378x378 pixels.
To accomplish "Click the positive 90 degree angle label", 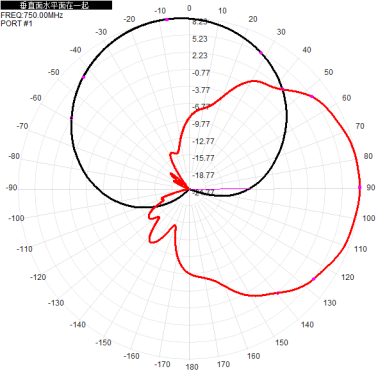I will (371, 187).
